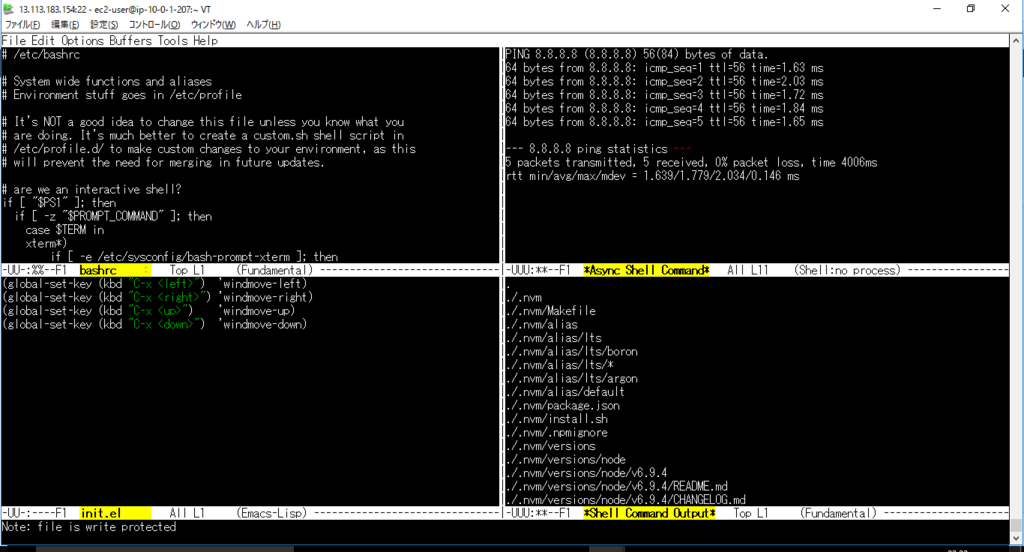1024x552 pixels.
Task: Open the コントロール(O) menu
Action: pyautogui.click(x=154, y=25)
